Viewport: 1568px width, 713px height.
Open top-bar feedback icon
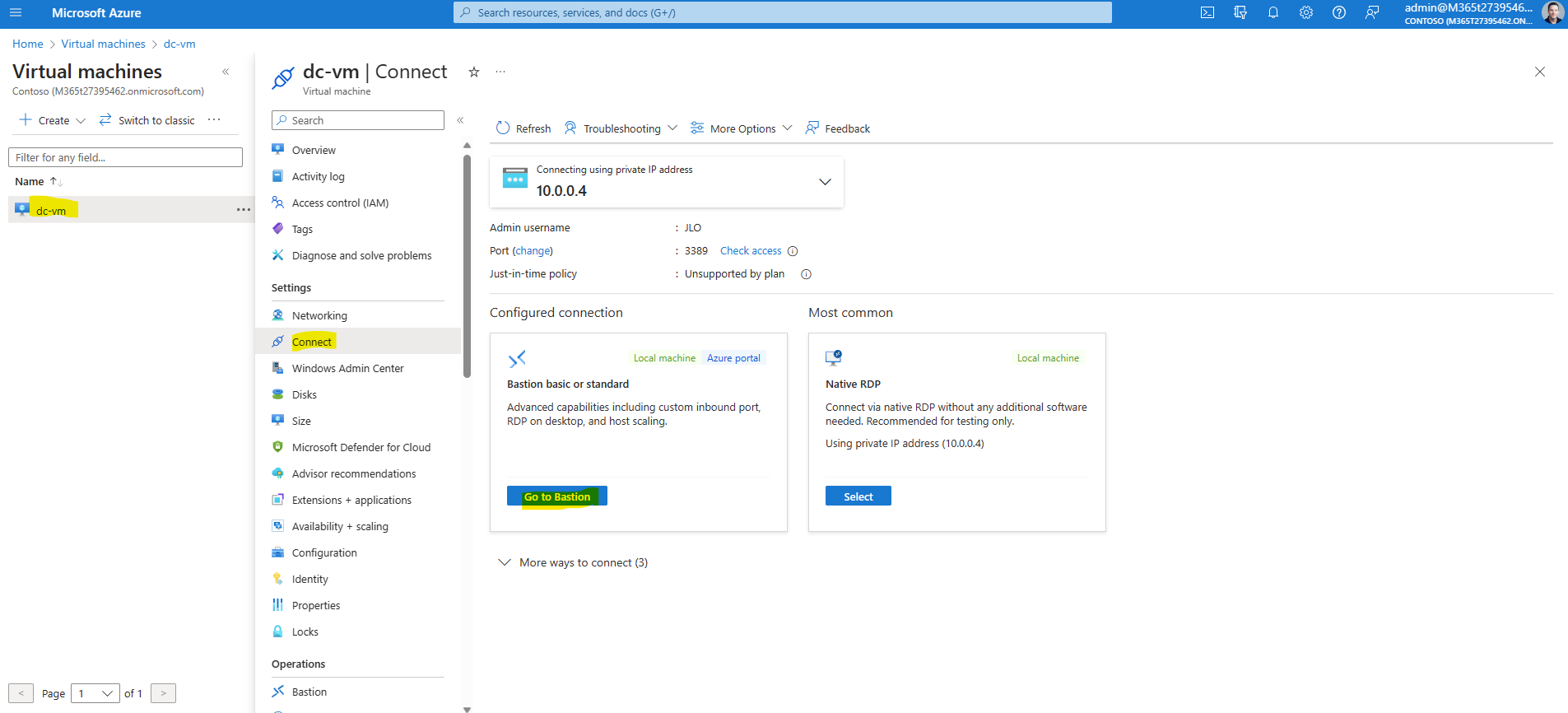pyautogui.click(x=1372, y=12)
